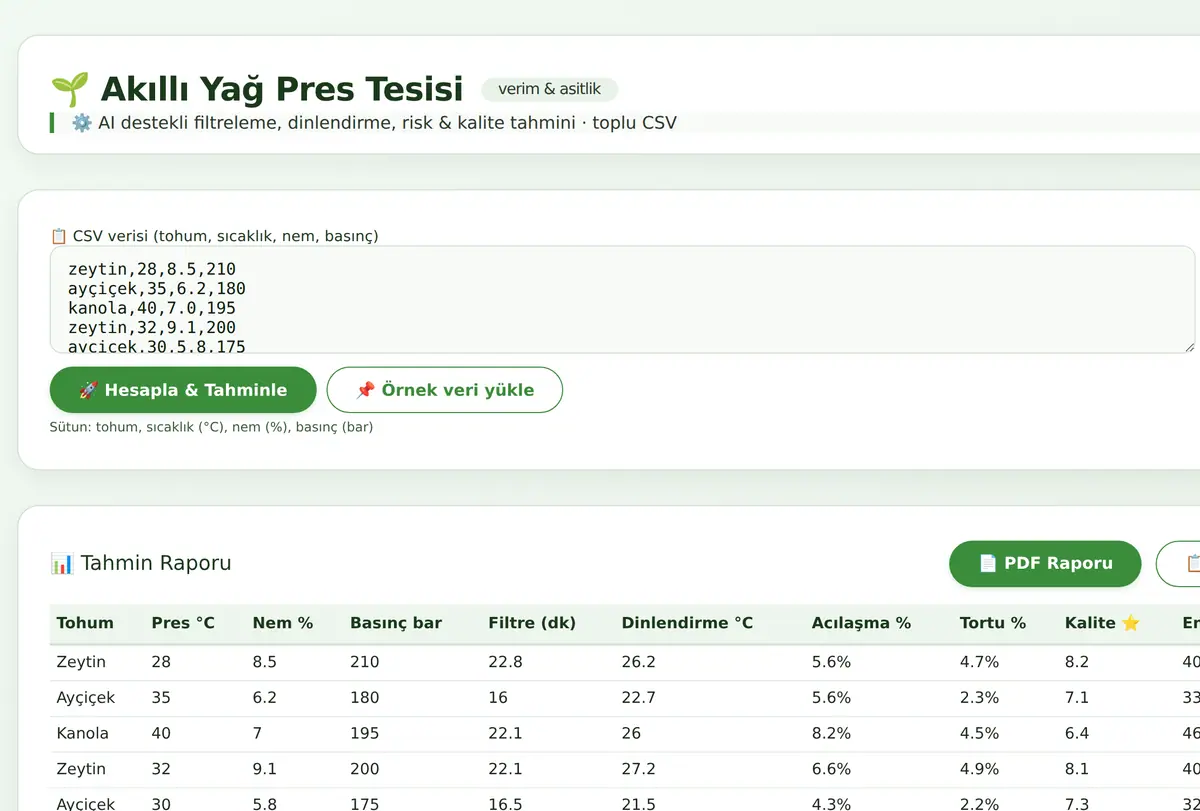Export the PDF Raporu
This screenshot has width=1200, height=811.
(1045, 563)
